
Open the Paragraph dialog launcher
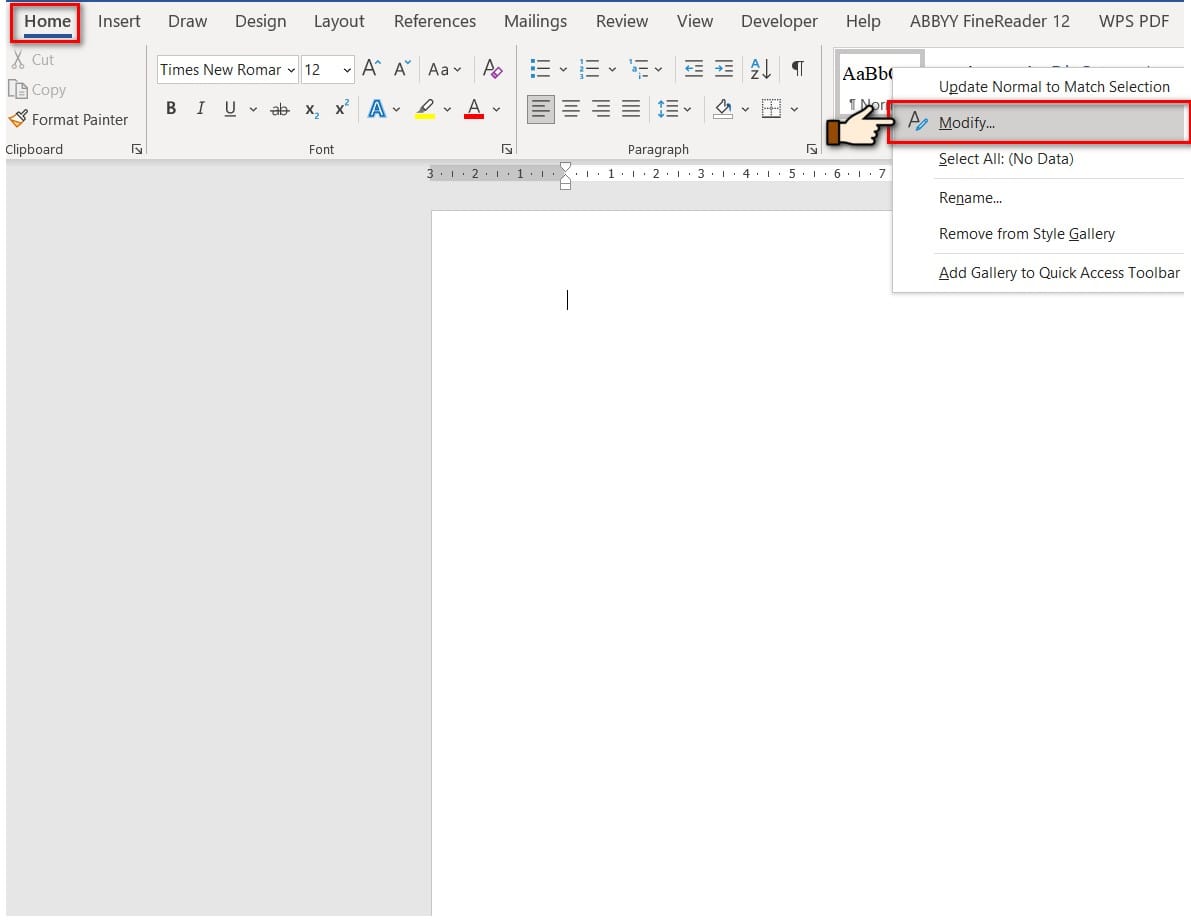pos(811,150)
